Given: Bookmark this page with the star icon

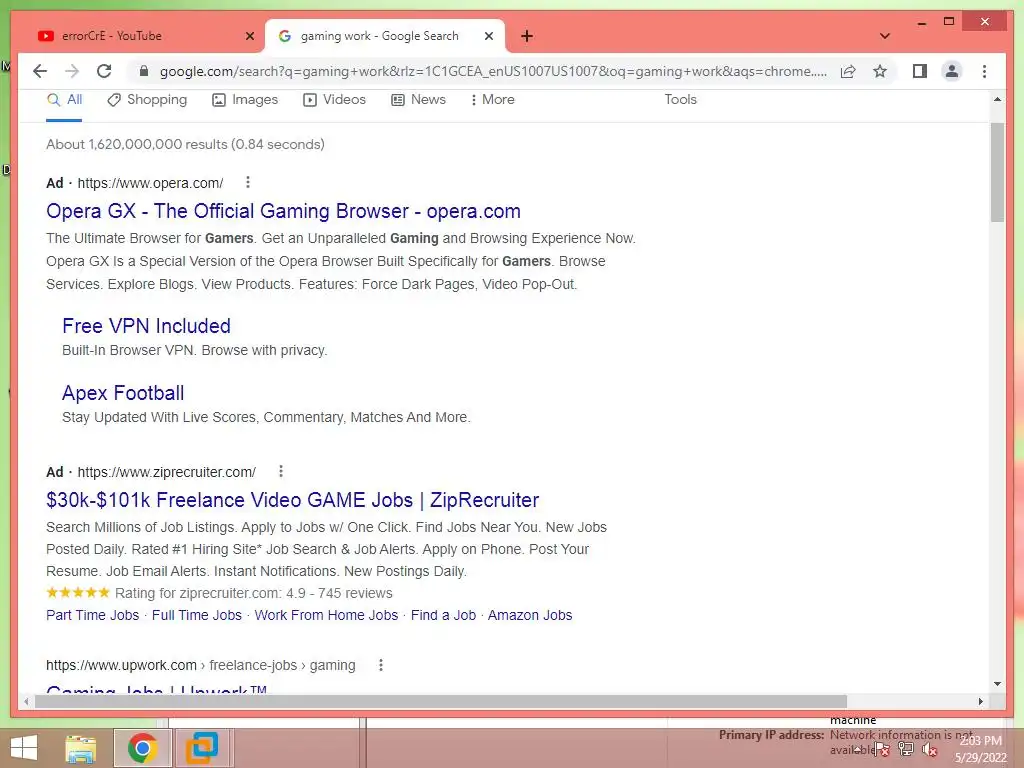Looking at the screenshot, I should (x=880, y=71).
